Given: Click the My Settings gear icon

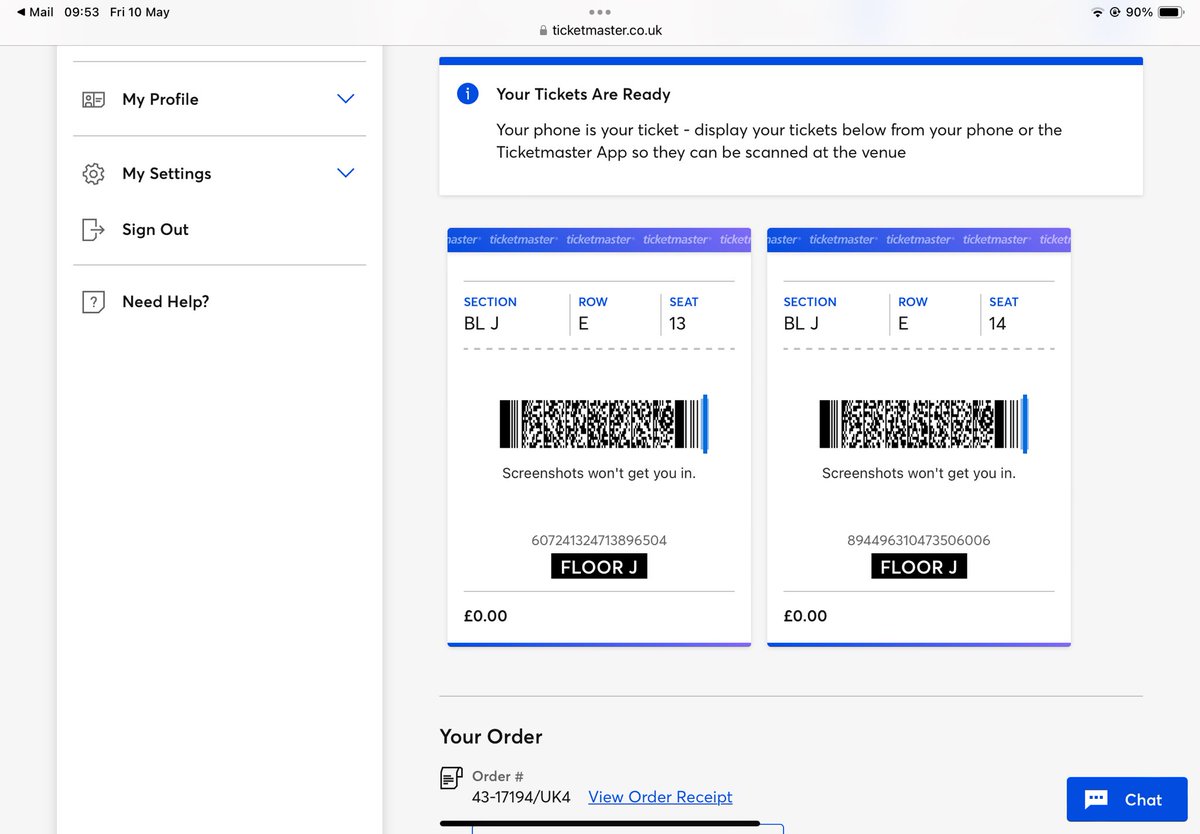Looking at the screenshot, I should 93,174.
